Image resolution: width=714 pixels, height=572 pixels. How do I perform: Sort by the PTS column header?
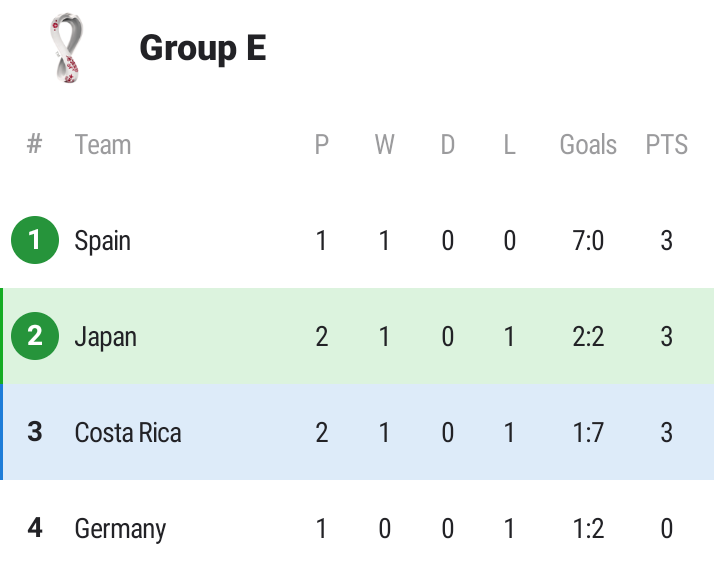[667, 145]
